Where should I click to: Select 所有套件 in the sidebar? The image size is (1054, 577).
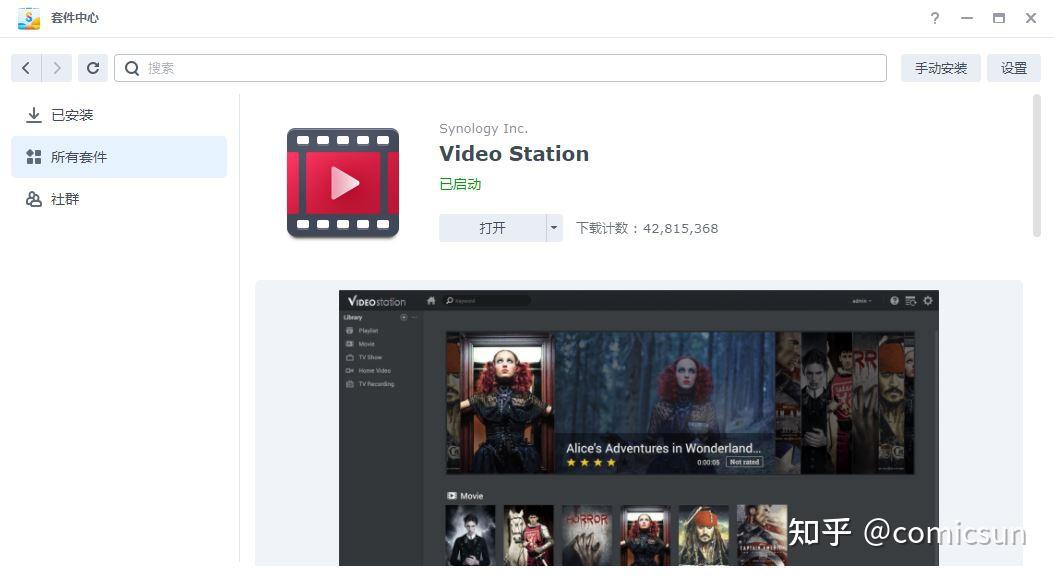tap(119, 157)
